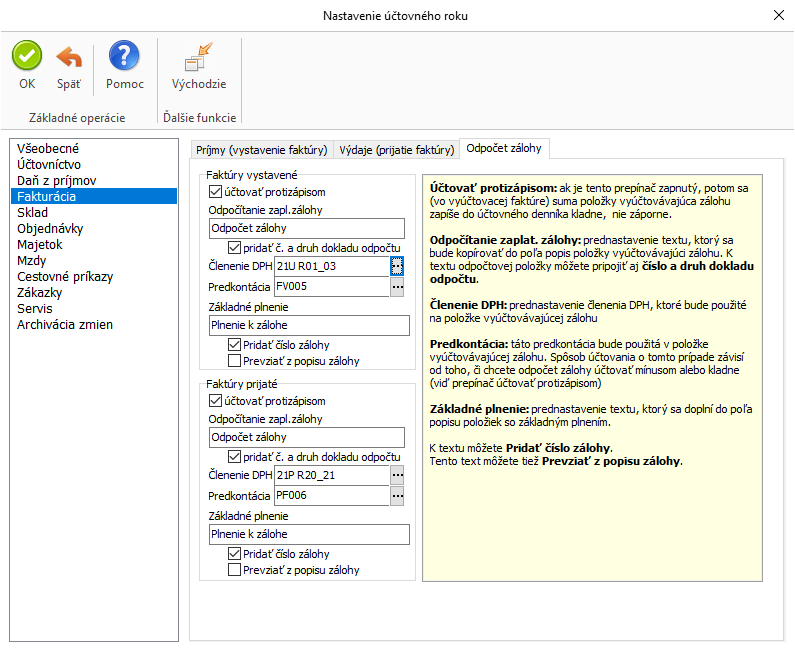This screenshot has height=651, width=795.
Task: Open browse button for Predkontácia FV005
Action: point(397,286)
